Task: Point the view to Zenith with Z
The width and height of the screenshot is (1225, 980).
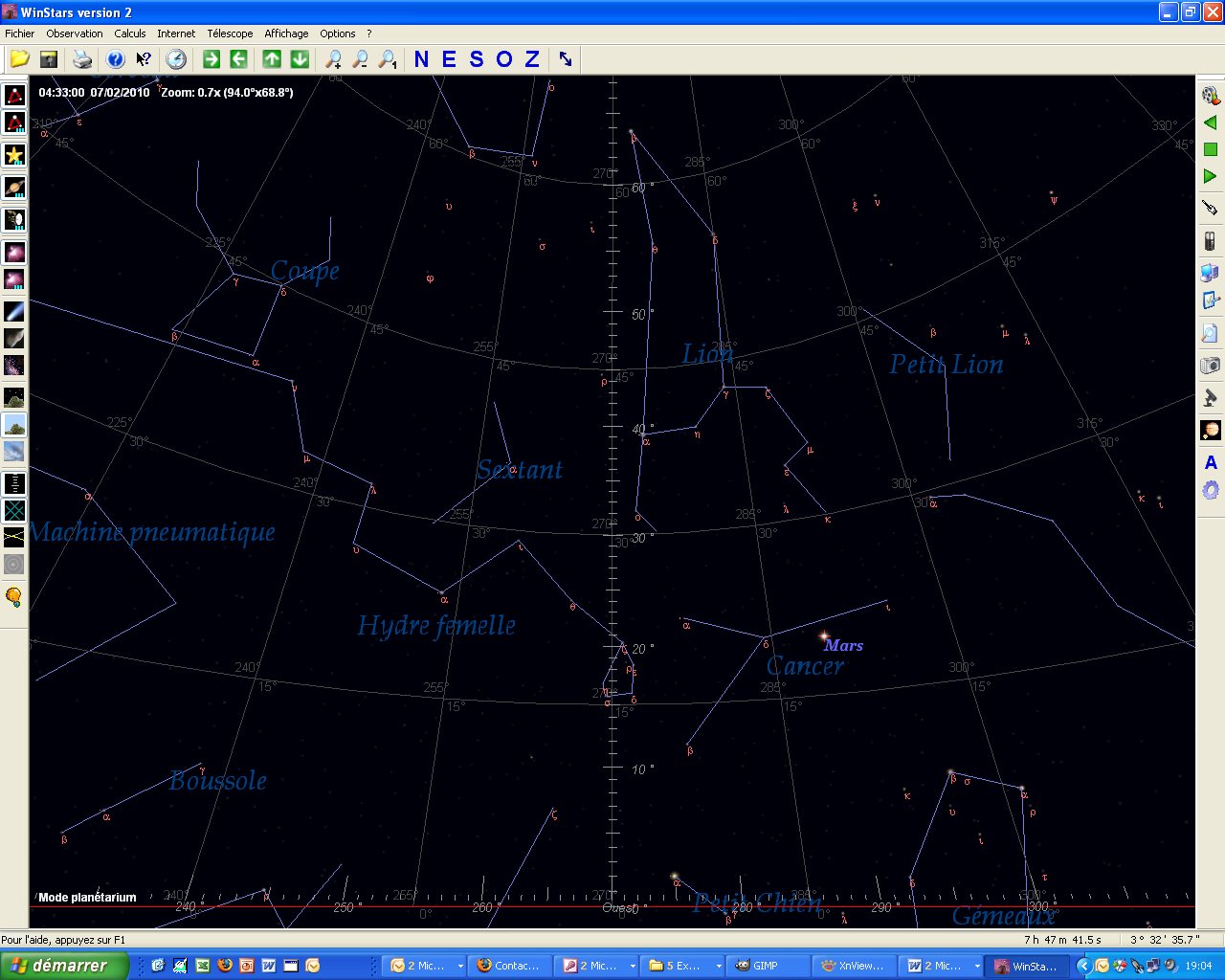Action: (532, 59)
